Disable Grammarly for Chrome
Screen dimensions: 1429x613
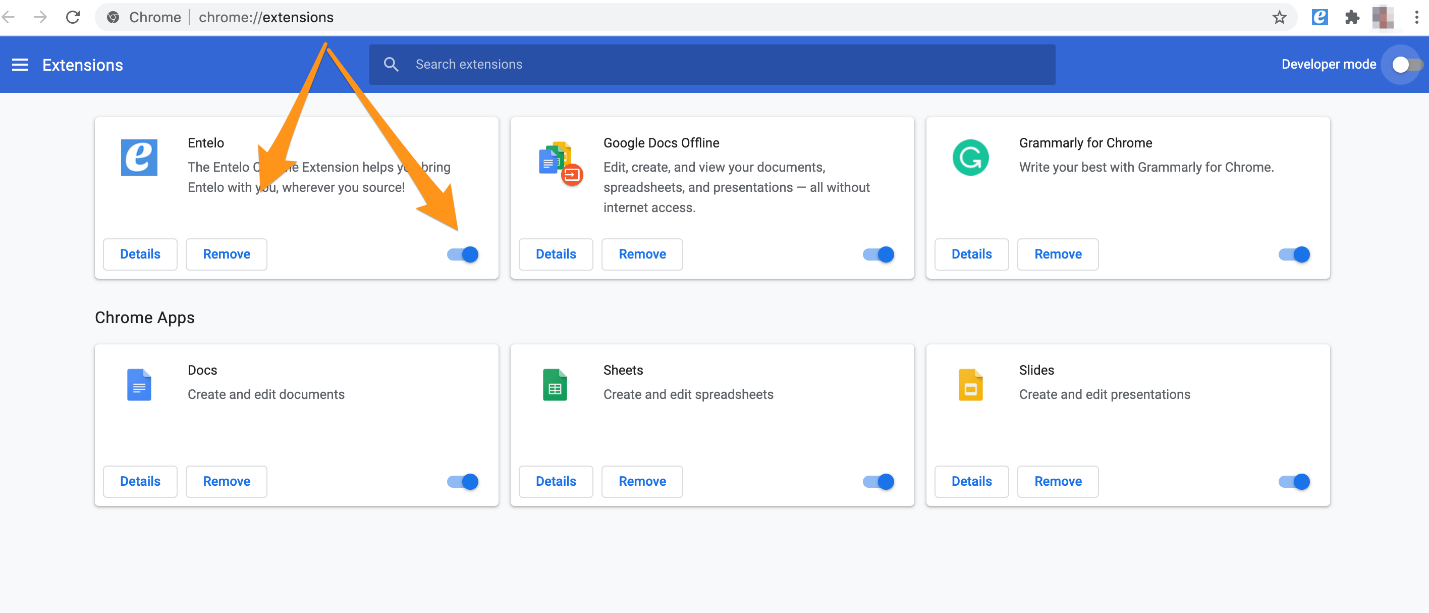[1295, 254]
